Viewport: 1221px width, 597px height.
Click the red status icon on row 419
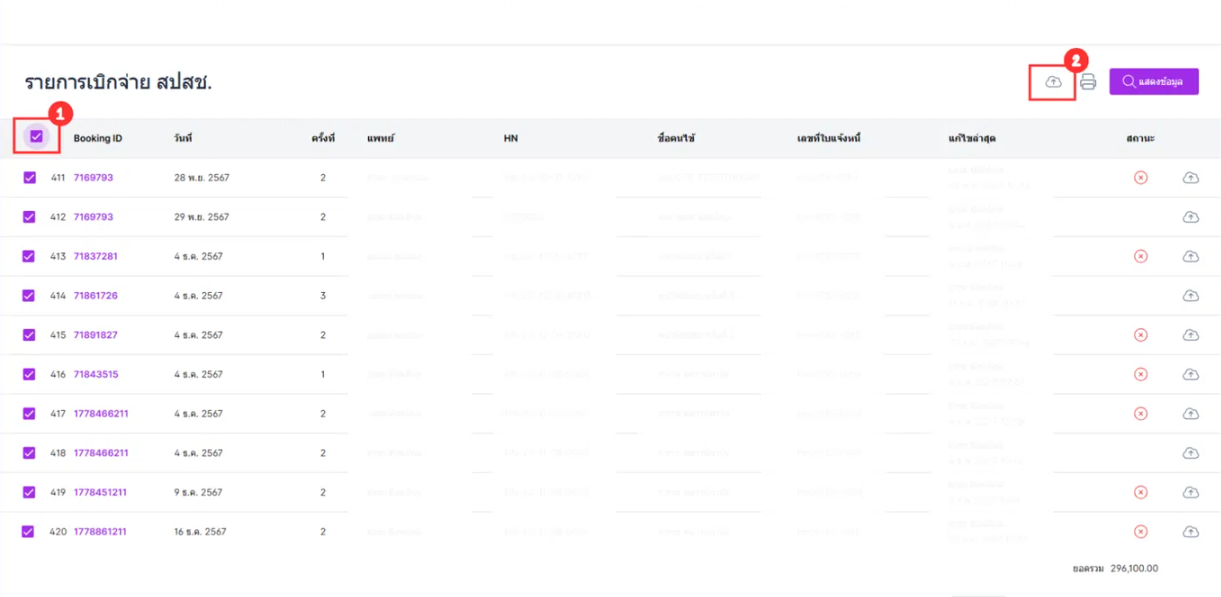tap(1140, 492)
